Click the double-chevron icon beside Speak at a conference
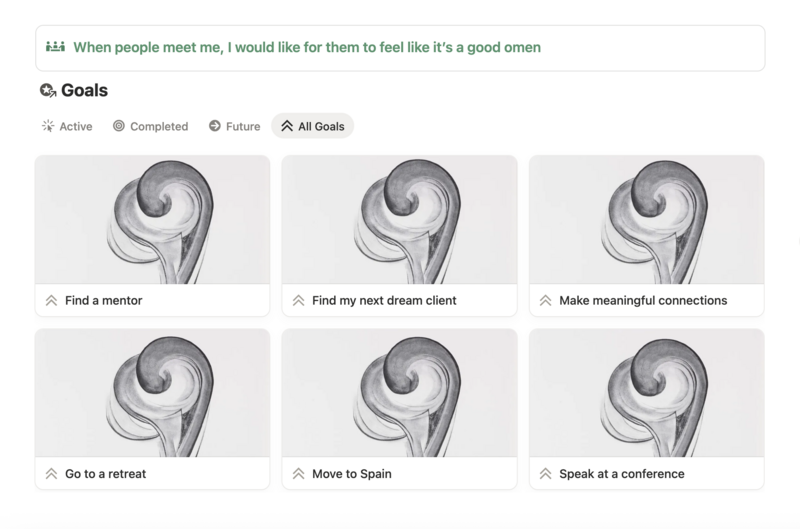800x529 pixels. 545,474
